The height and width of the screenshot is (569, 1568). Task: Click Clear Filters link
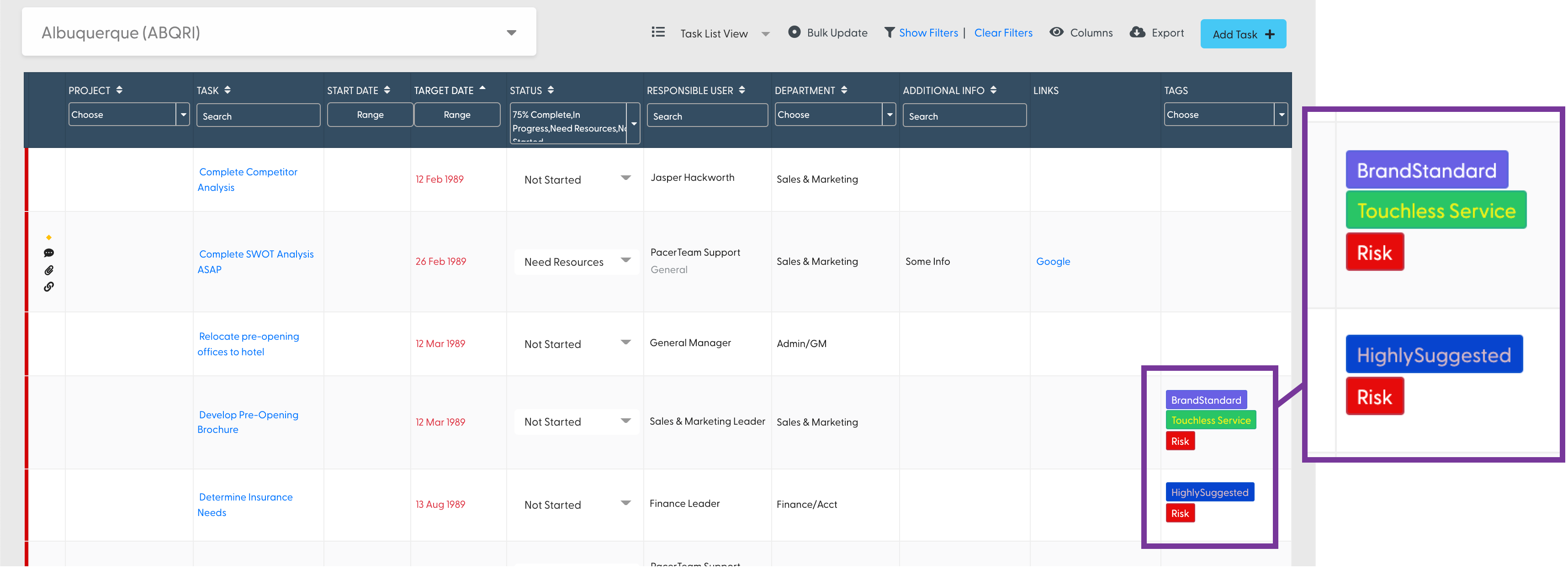[1002, 33]
